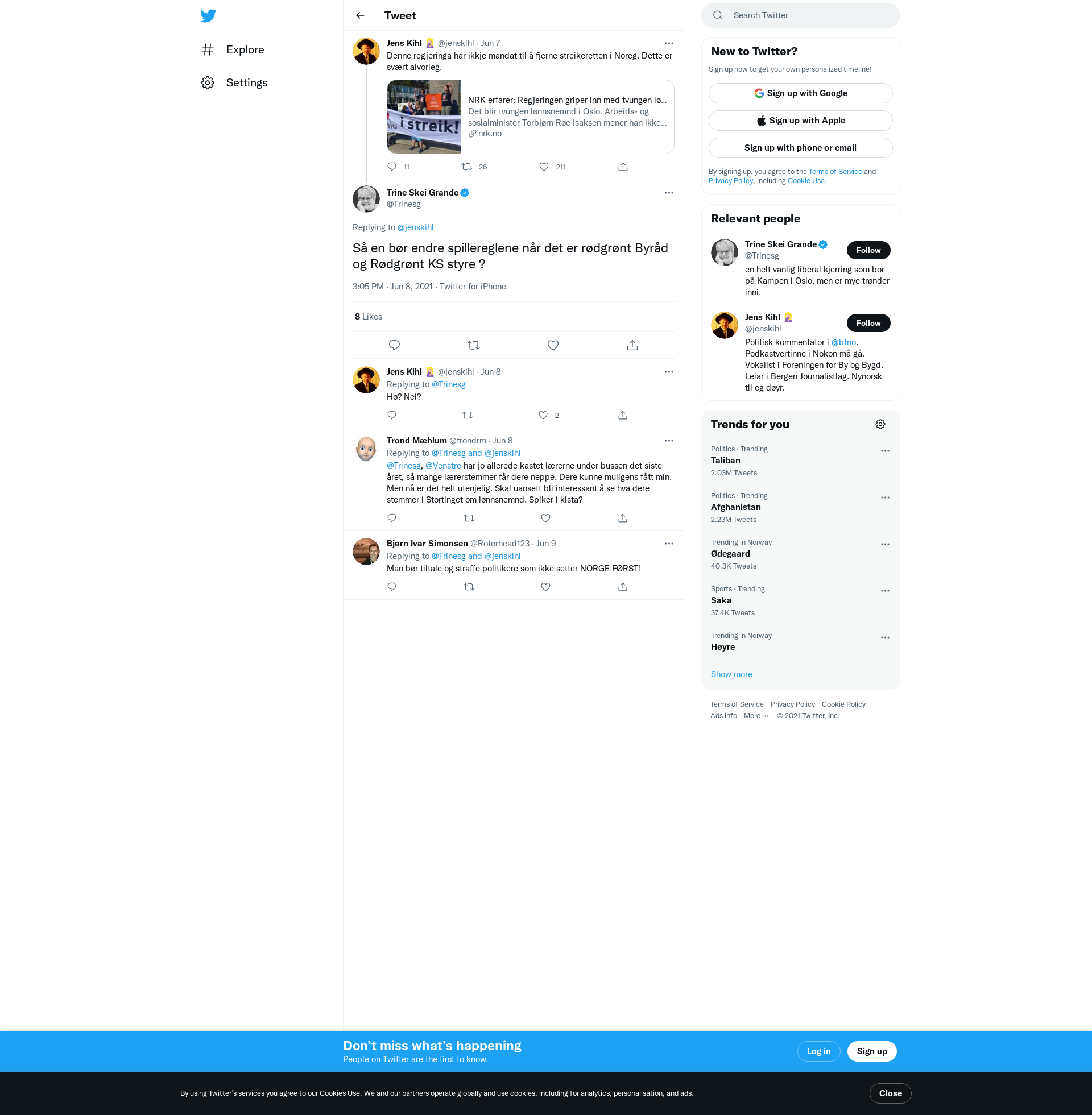Image resolution: width=1092 pixels, height=1115 pixels.
Task: Open Trine Skei Grande's avatar on main tweet
Action: [x=366, y=199]
